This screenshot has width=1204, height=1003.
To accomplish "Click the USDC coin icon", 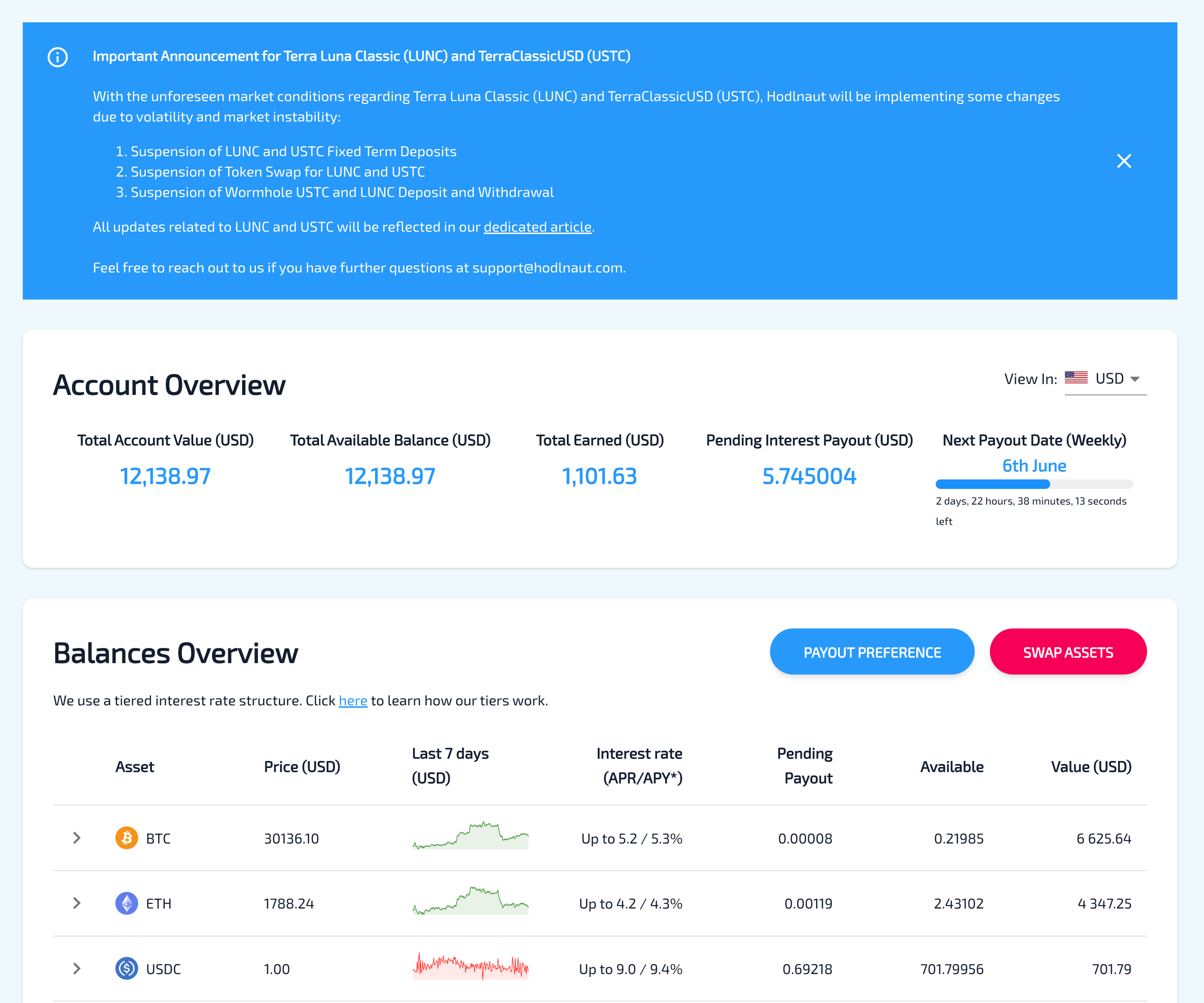I will point(127,969).
